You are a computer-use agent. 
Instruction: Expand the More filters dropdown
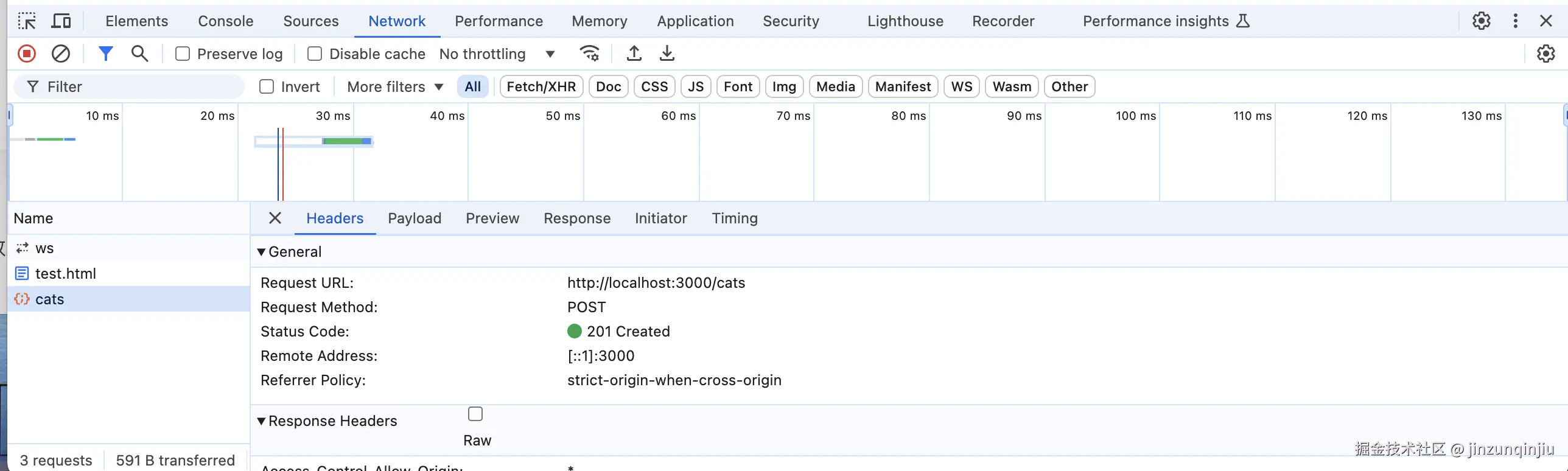pos(394,87)
